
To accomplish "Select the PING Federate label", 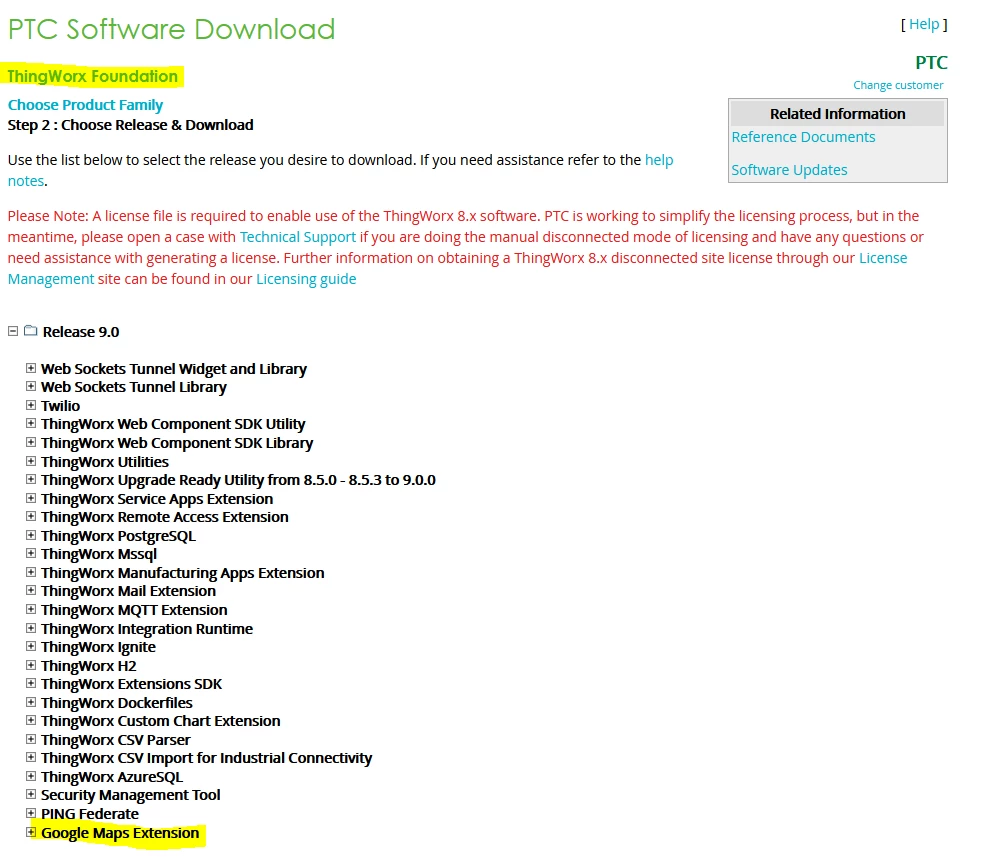I will pyautogui.click(x=89, y=814).
